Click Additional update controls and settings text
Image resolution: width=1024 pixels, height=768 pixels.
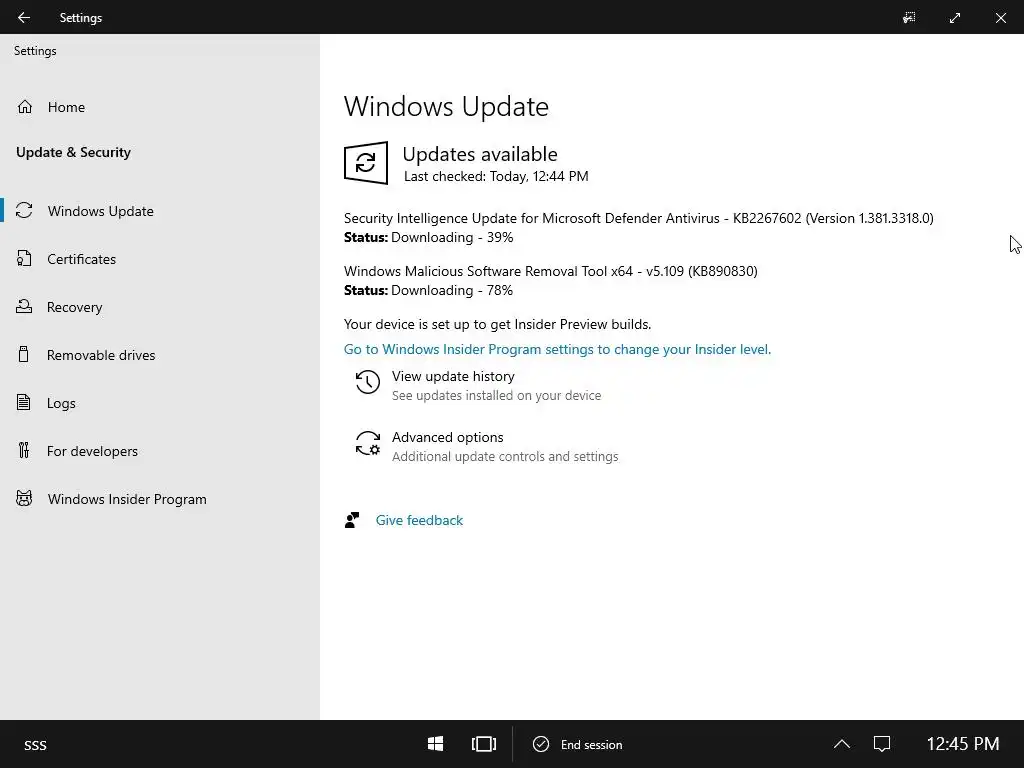pyautogui.click(x=505, y=456)
